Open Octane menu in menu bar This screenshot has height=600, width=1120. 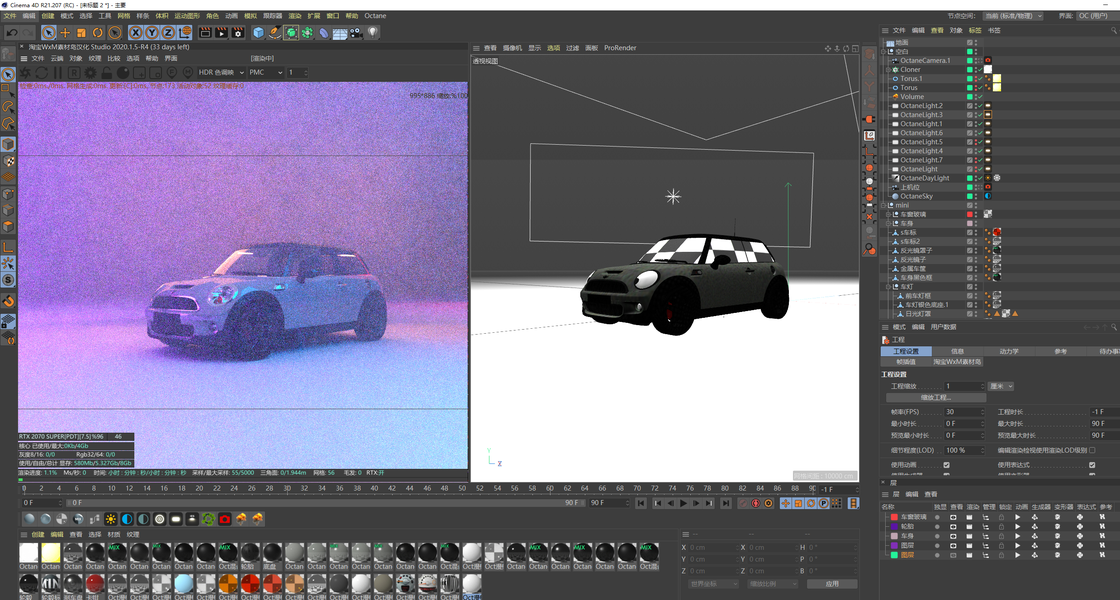pos(375,16)
